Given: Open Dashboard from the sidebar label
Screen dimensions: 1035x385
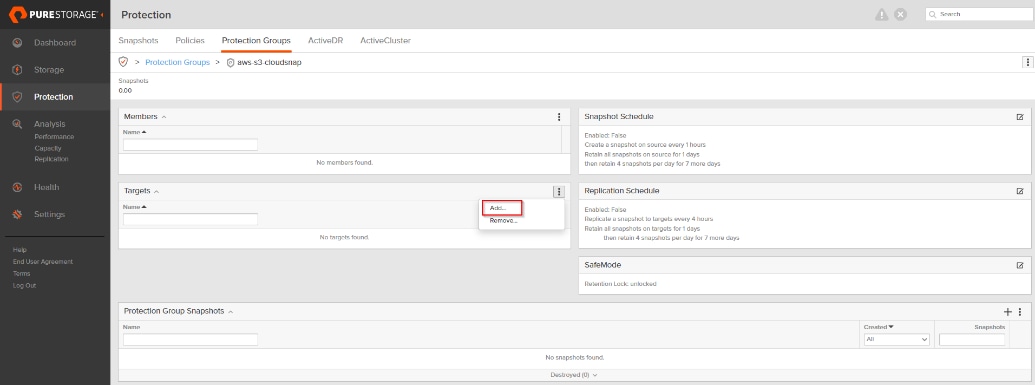Looking at the screenshot, I should 55,43.
